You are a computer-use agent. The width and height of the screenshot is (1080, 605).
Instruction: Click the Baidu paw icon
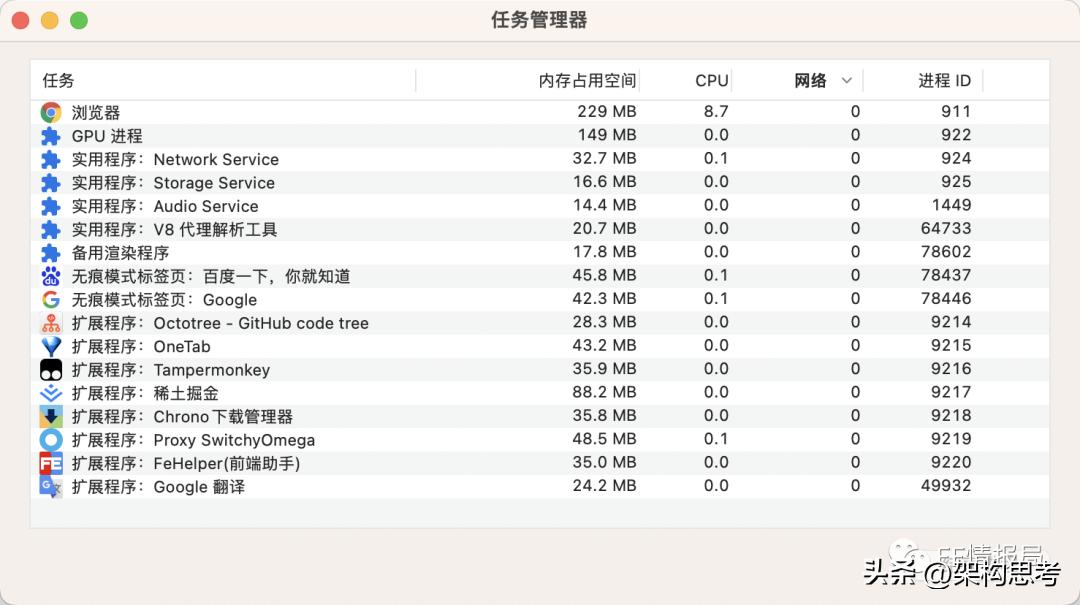click(x=51, y=276)
